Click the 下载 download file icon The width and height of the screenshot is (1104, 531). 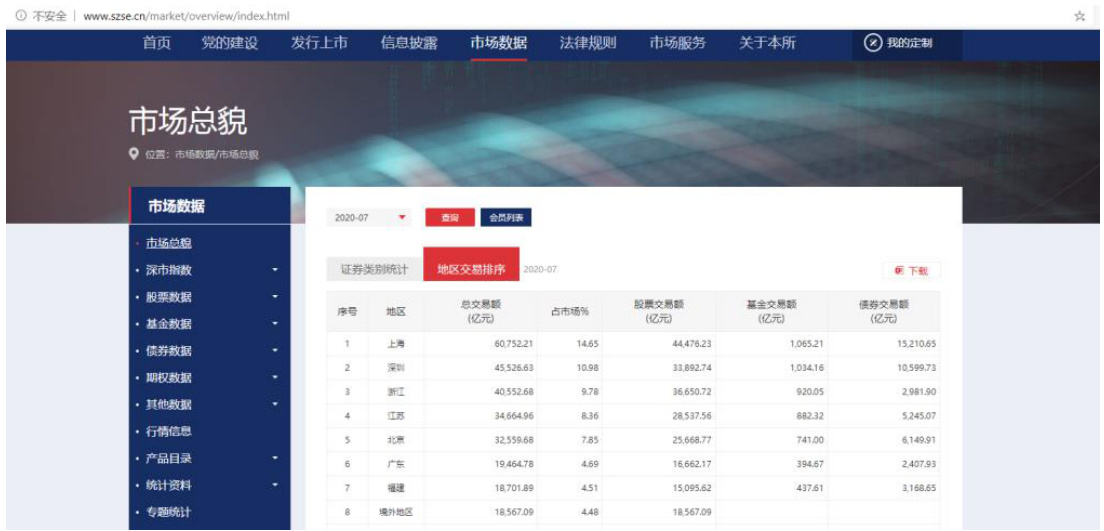(899, 271)
